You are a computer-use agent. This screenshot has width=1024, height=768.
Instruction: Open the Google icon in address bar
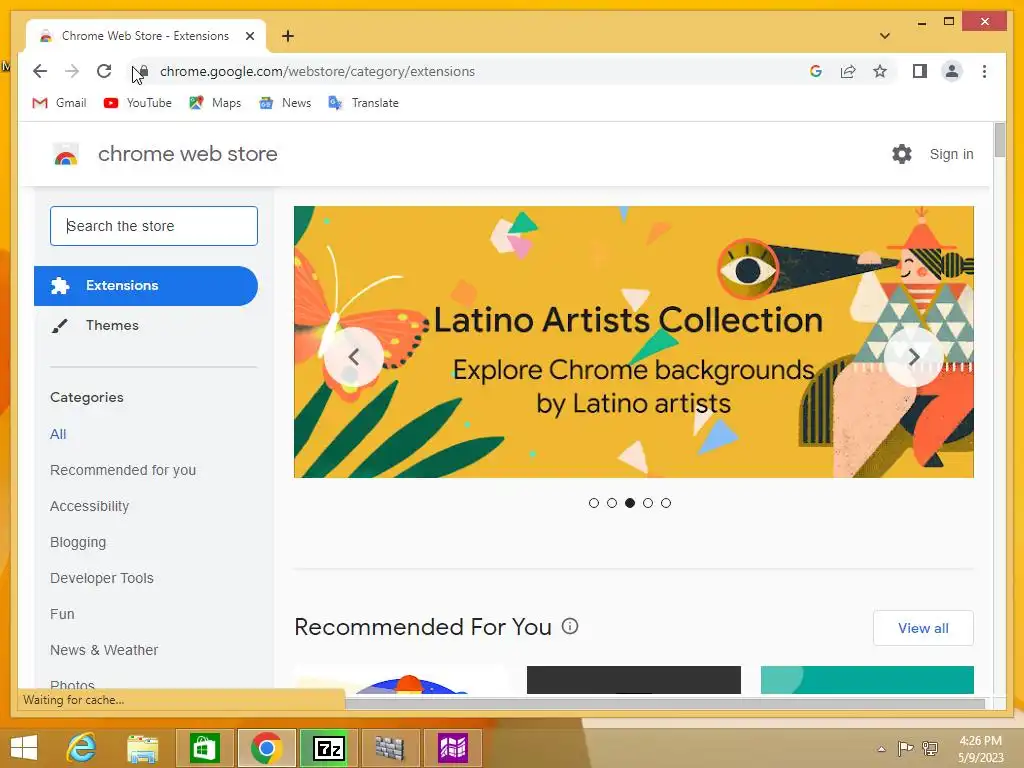[x=816, y=71]
